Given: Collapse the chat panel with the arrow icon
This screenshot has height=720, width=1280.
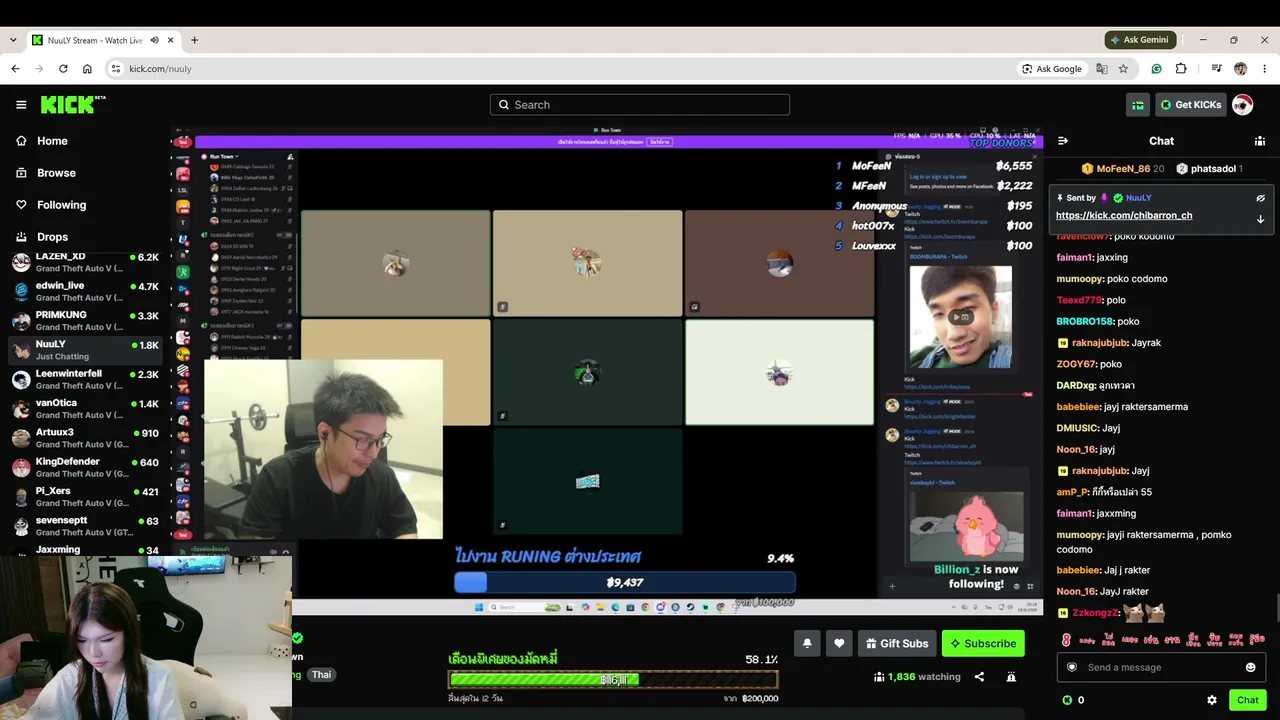Looking at the screenshot, I should pyautogui.click(x=1063, y=141).
